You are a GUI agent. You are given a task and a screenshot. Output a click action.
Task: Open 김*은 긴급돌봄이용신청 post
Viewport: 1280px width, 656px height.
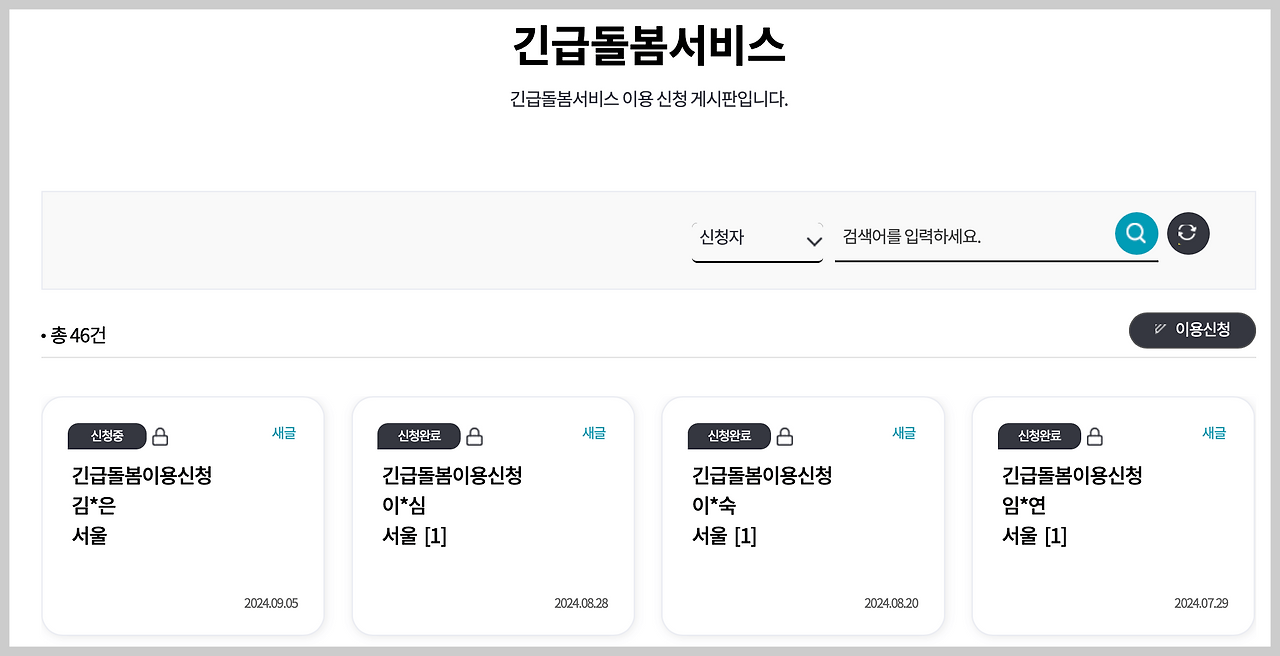click(x=142, y=475)
